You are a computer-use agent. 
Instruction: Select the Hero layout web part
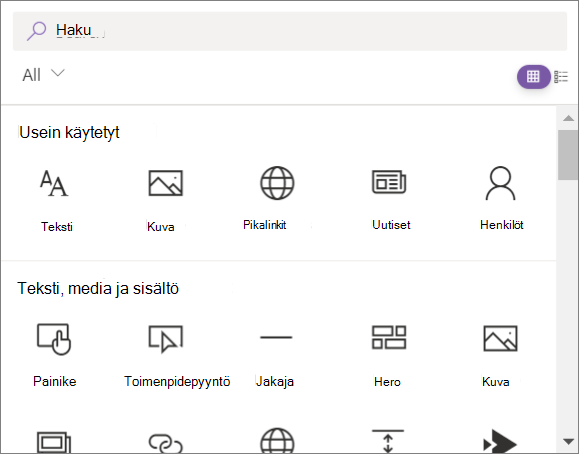389,337
